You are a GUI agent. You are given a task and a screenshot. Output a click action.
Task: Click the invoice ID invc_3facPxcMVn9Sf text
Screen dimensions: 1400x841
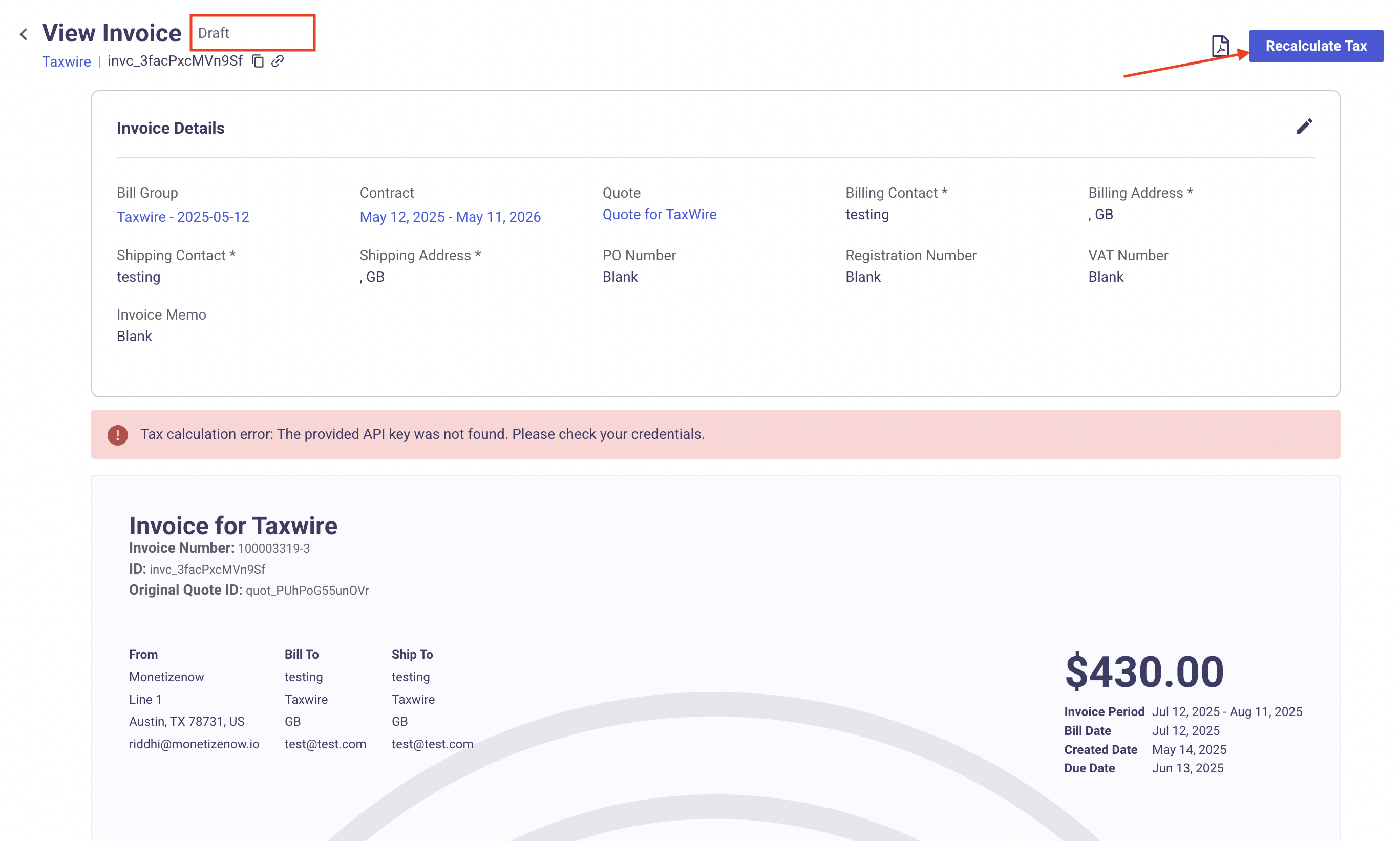tap(175, 61)
